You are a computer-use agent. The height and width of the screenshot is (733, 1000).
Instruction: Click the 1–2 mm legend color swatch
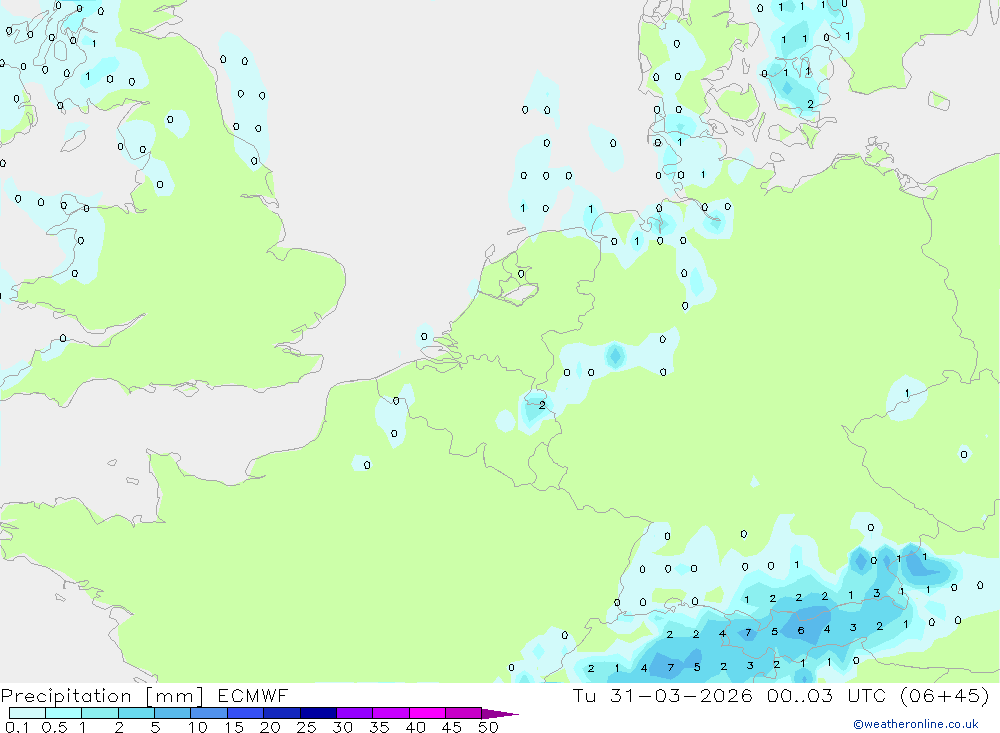tap(99, 713)
